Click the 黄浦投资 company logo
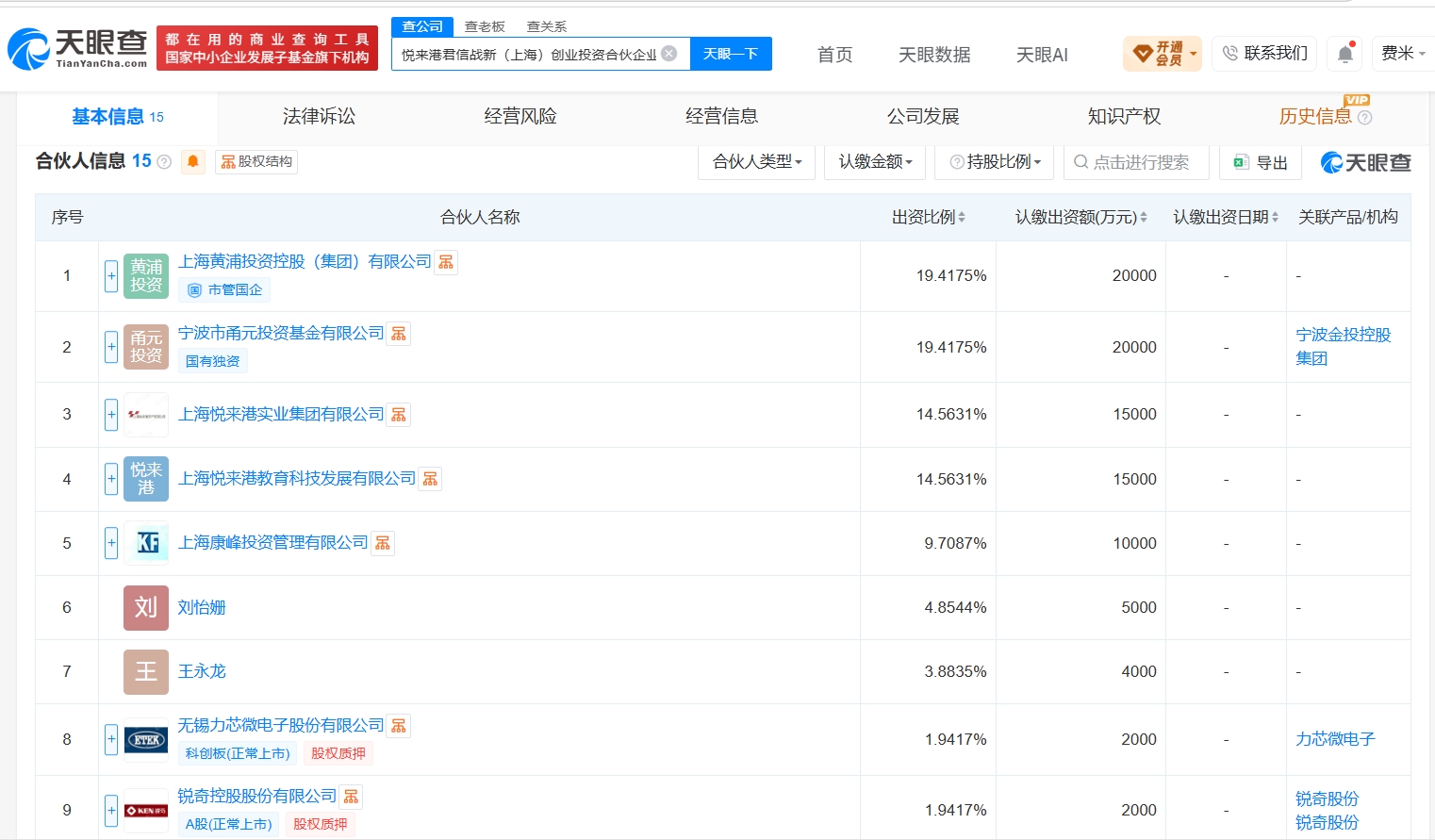The height and width of the screenshot is (840, 1435). 146,276
